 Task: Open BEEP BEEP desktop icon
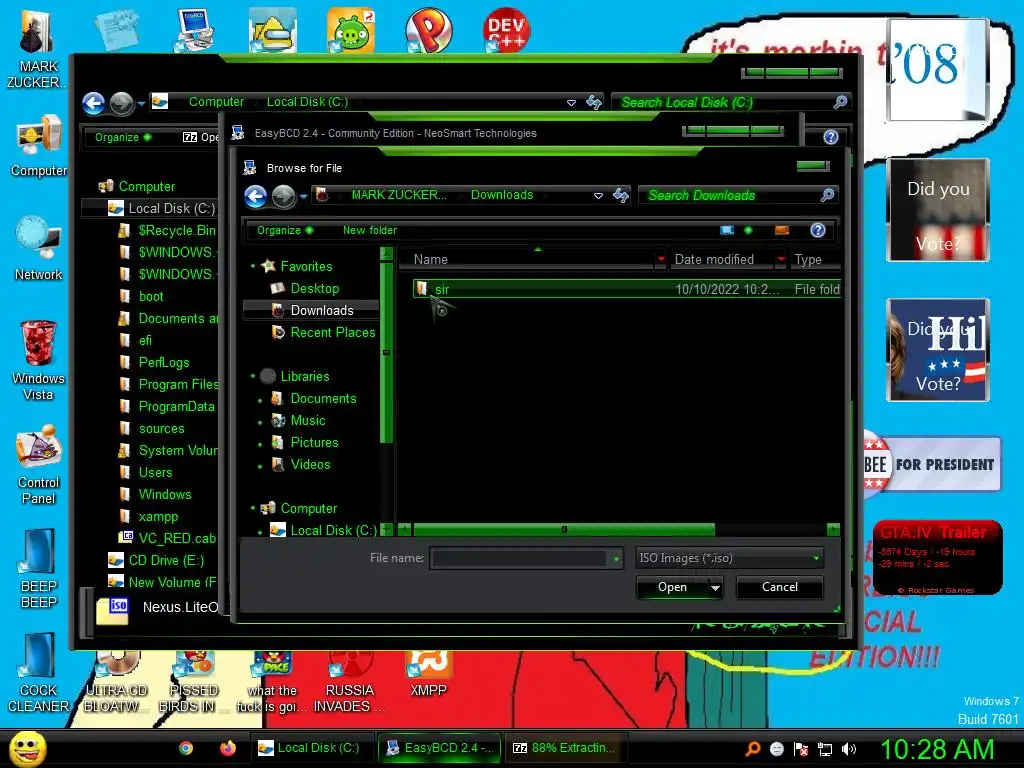click(x=39, y=568)
